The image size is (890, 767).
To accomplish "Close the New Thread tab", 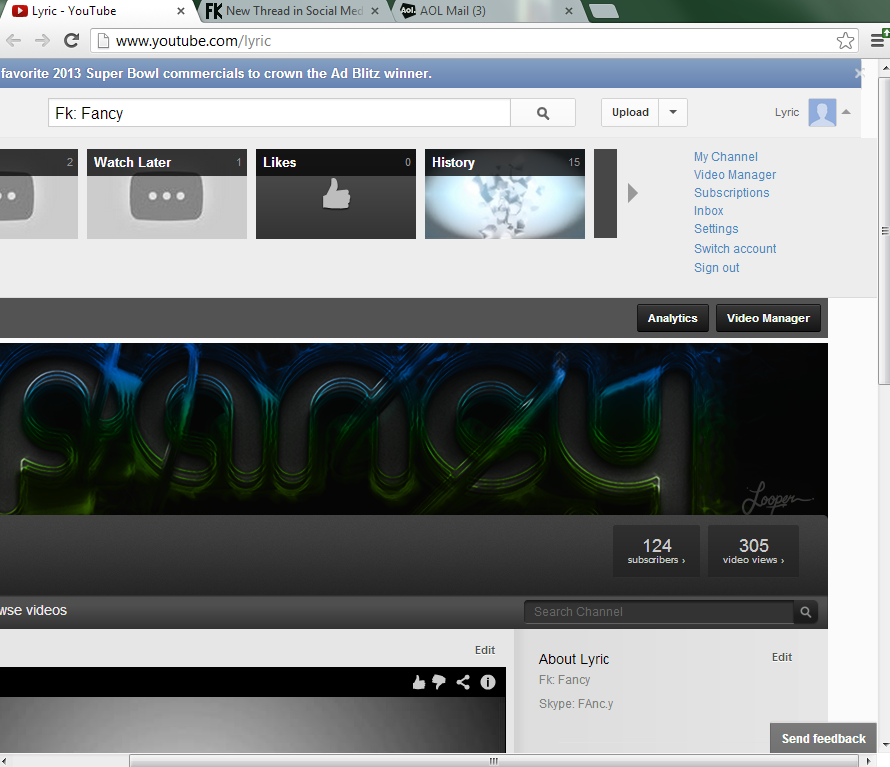I will tap(375, 11).
